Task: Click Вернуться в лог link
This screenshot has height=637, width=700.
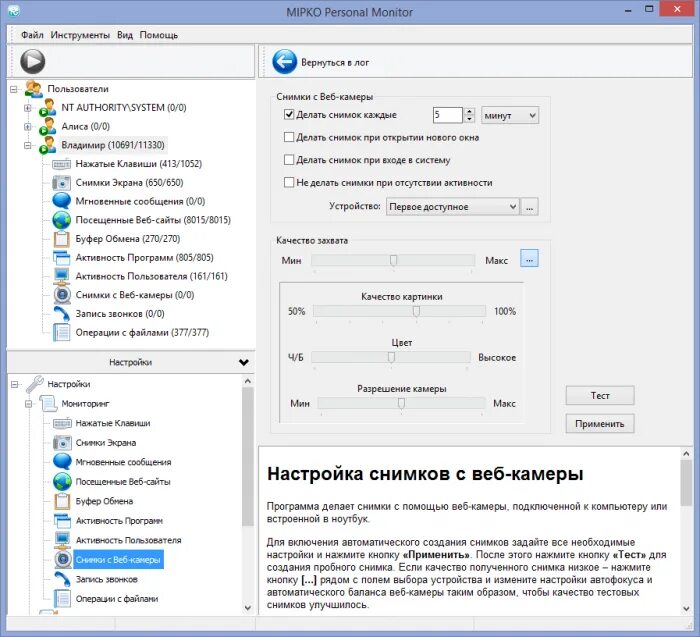Action: tap(335, 62)
